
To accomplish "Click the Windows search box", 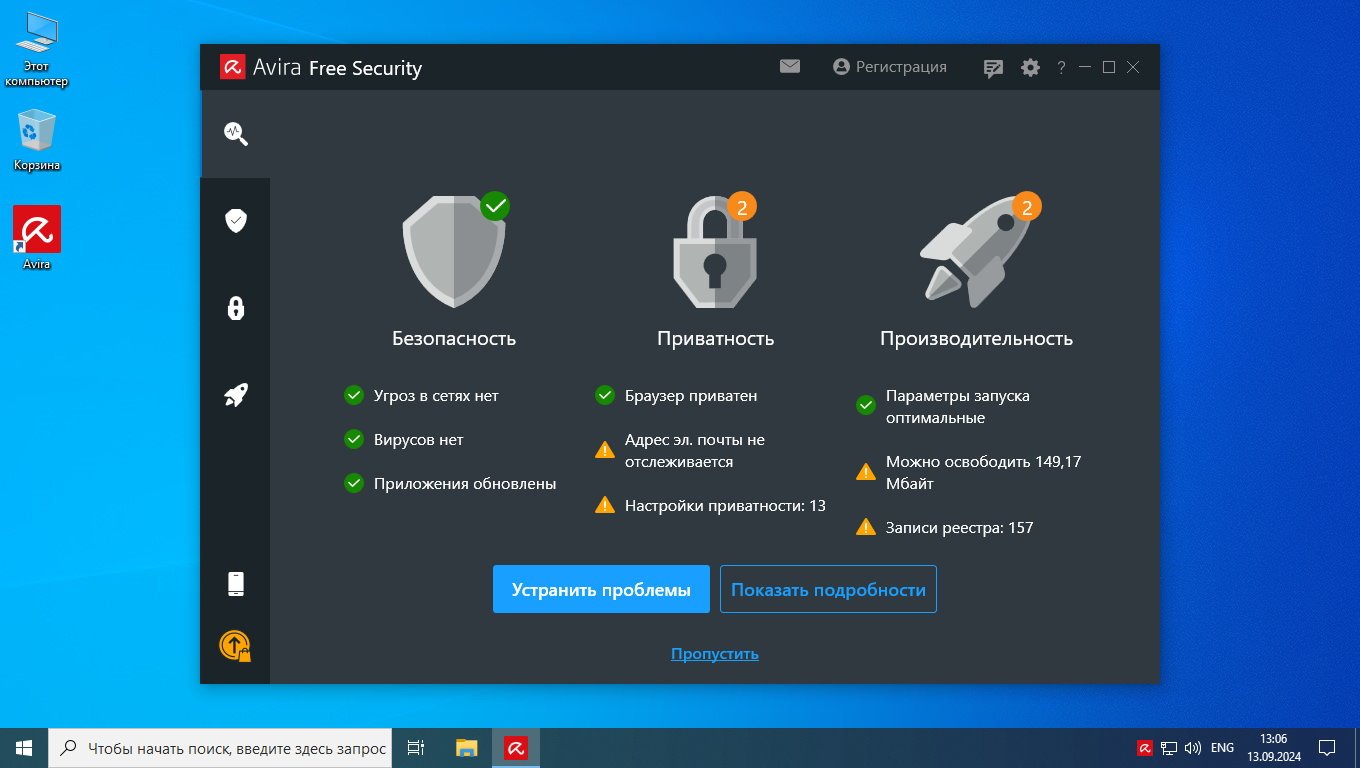I will pyautogui.click(x=220, y=748).
